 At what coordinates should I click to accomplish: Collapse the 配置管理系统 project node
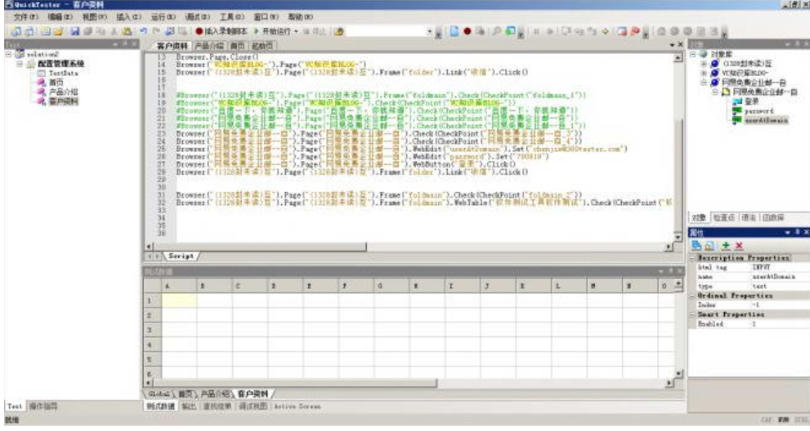click(x=18, y=64)
